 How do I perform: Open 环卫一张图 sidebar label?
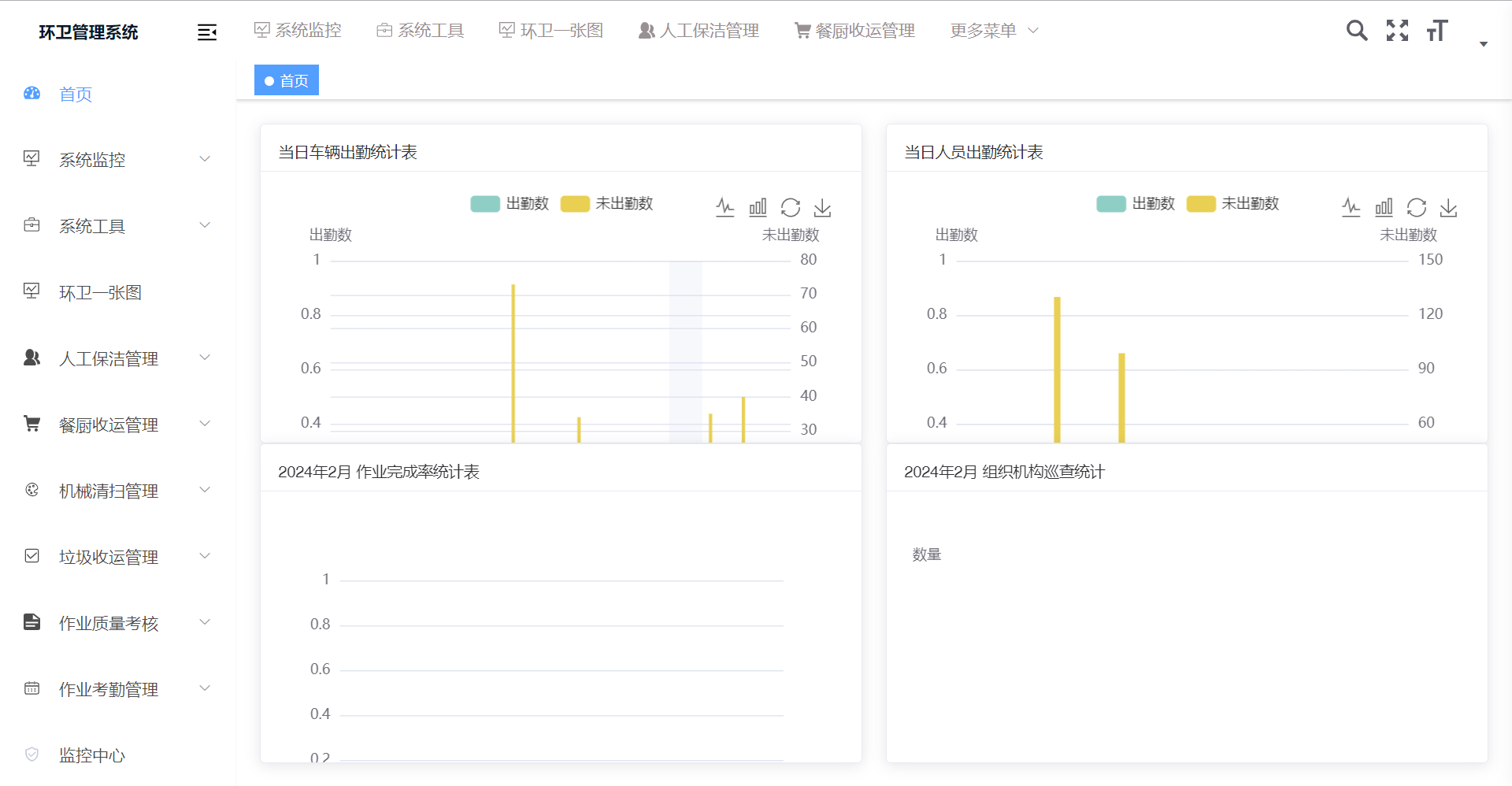[100, 292]
